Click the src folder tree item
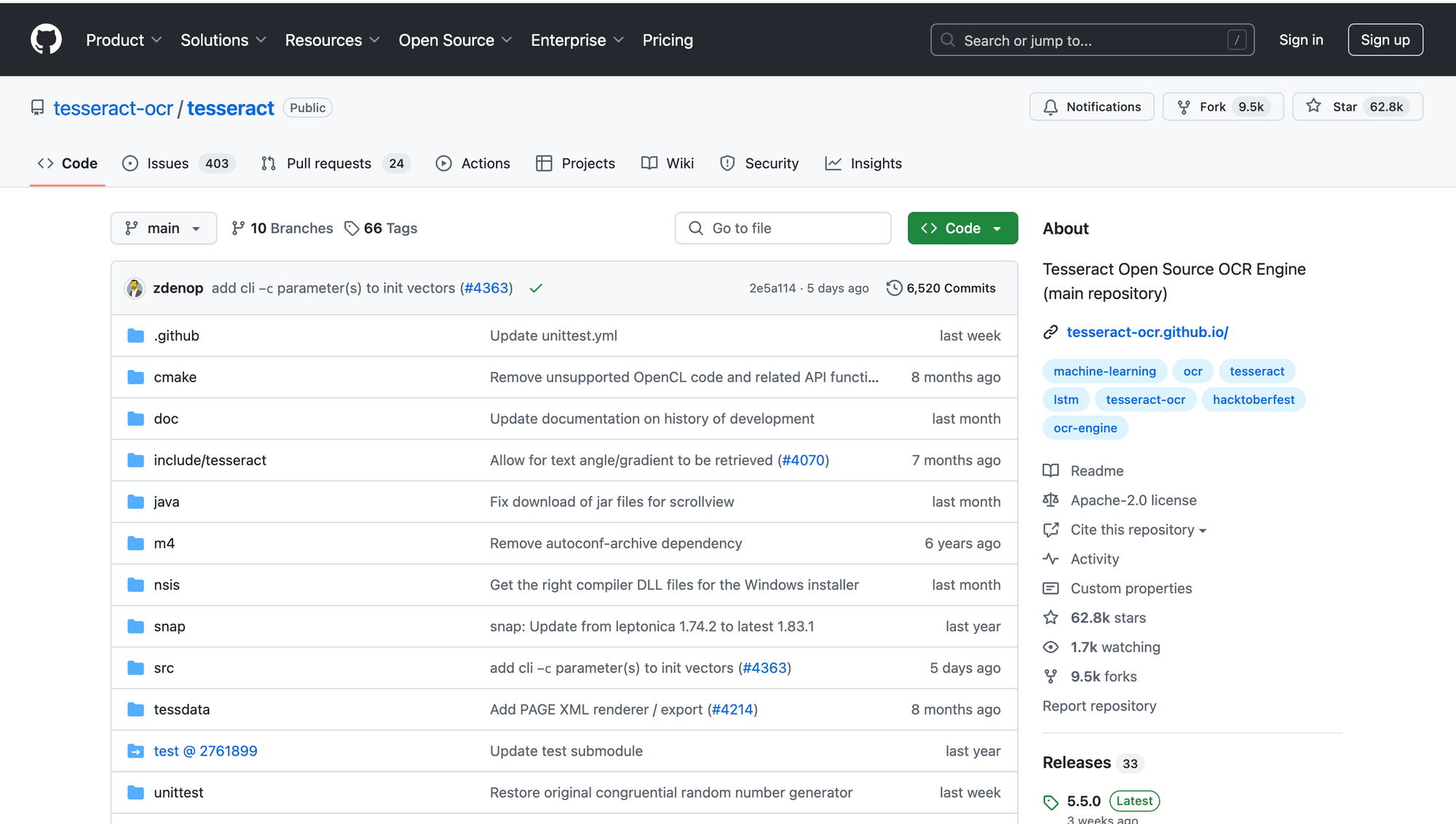Screen dimensions: 1456x824 [x=163, y=667]
